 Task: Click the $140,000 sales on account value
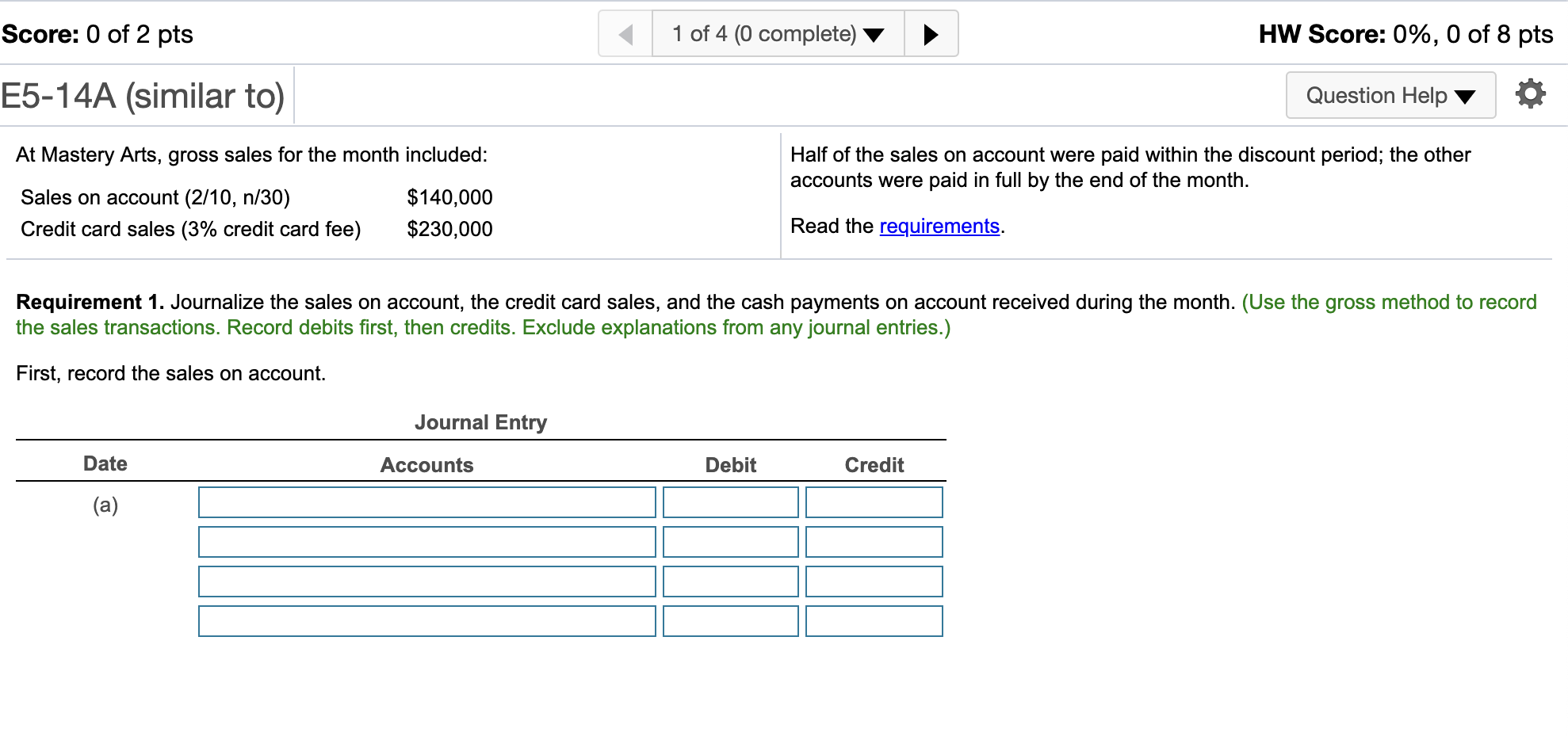click(449, 197)
